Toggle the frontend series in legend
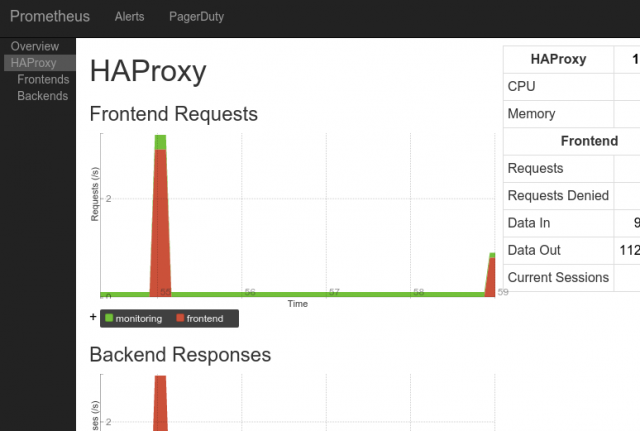 200,318
